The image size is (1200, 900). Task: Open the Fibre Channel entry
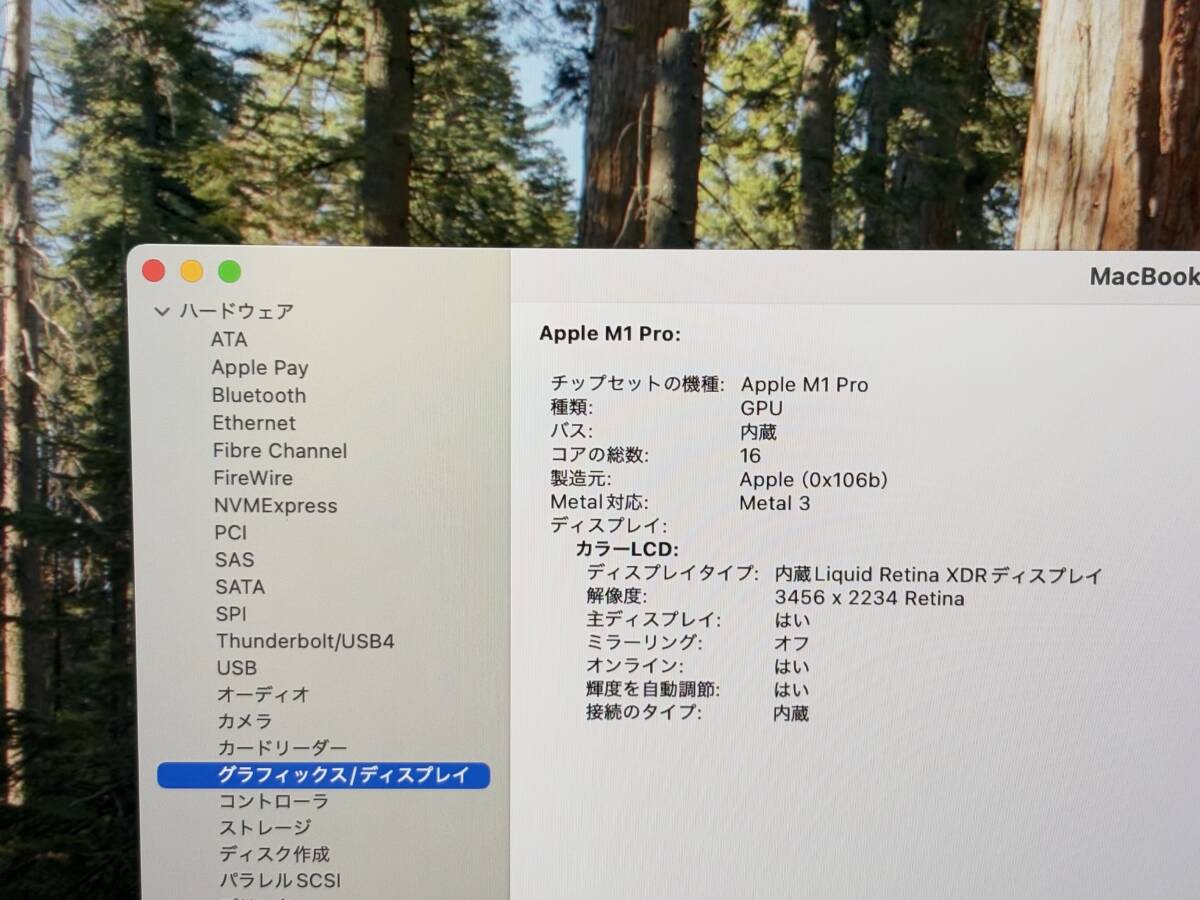point(280,450)
